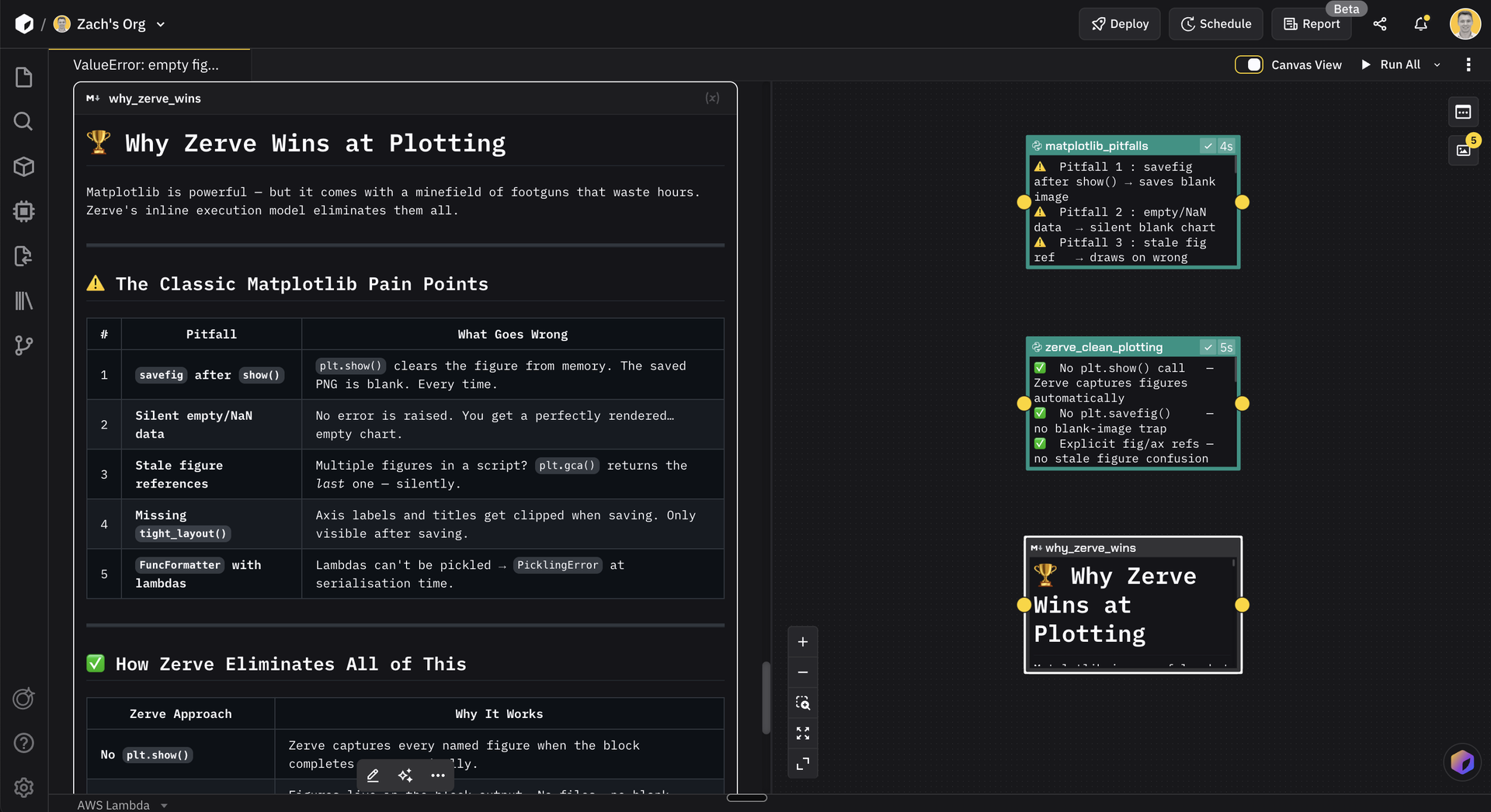Click the library icon in the left sidebar
This screenshot has height=812, width=1491.
[x=23, y=301]
